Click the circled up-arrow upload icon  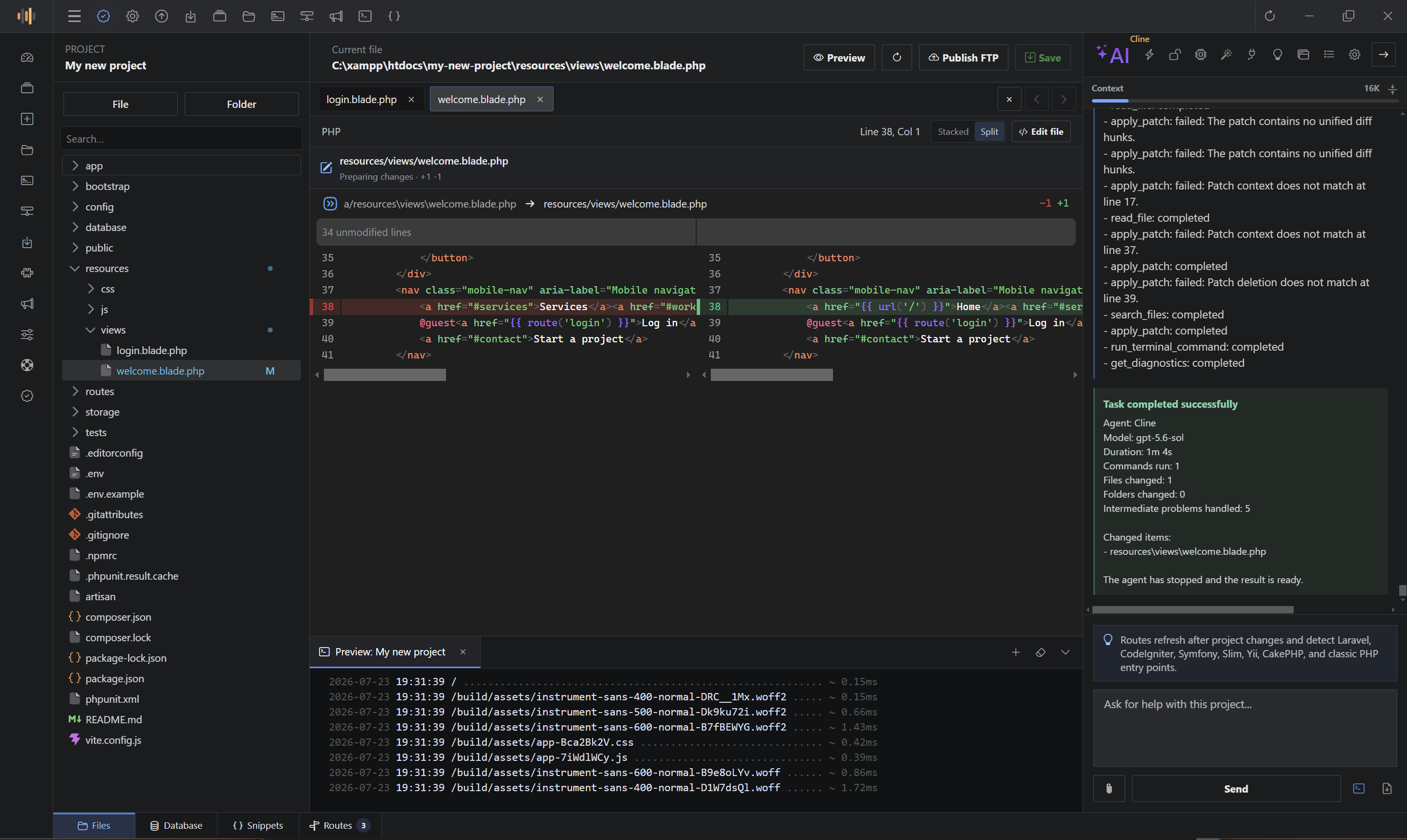[161, 16]
